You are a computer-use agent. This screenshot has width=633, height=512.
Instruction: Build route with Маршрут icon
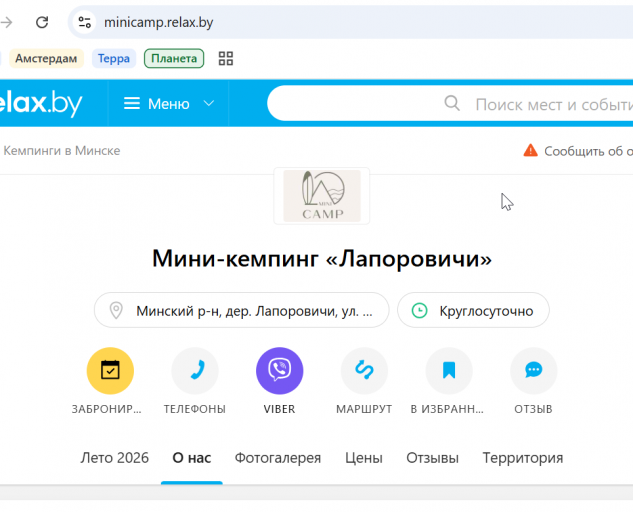(364, 371)
